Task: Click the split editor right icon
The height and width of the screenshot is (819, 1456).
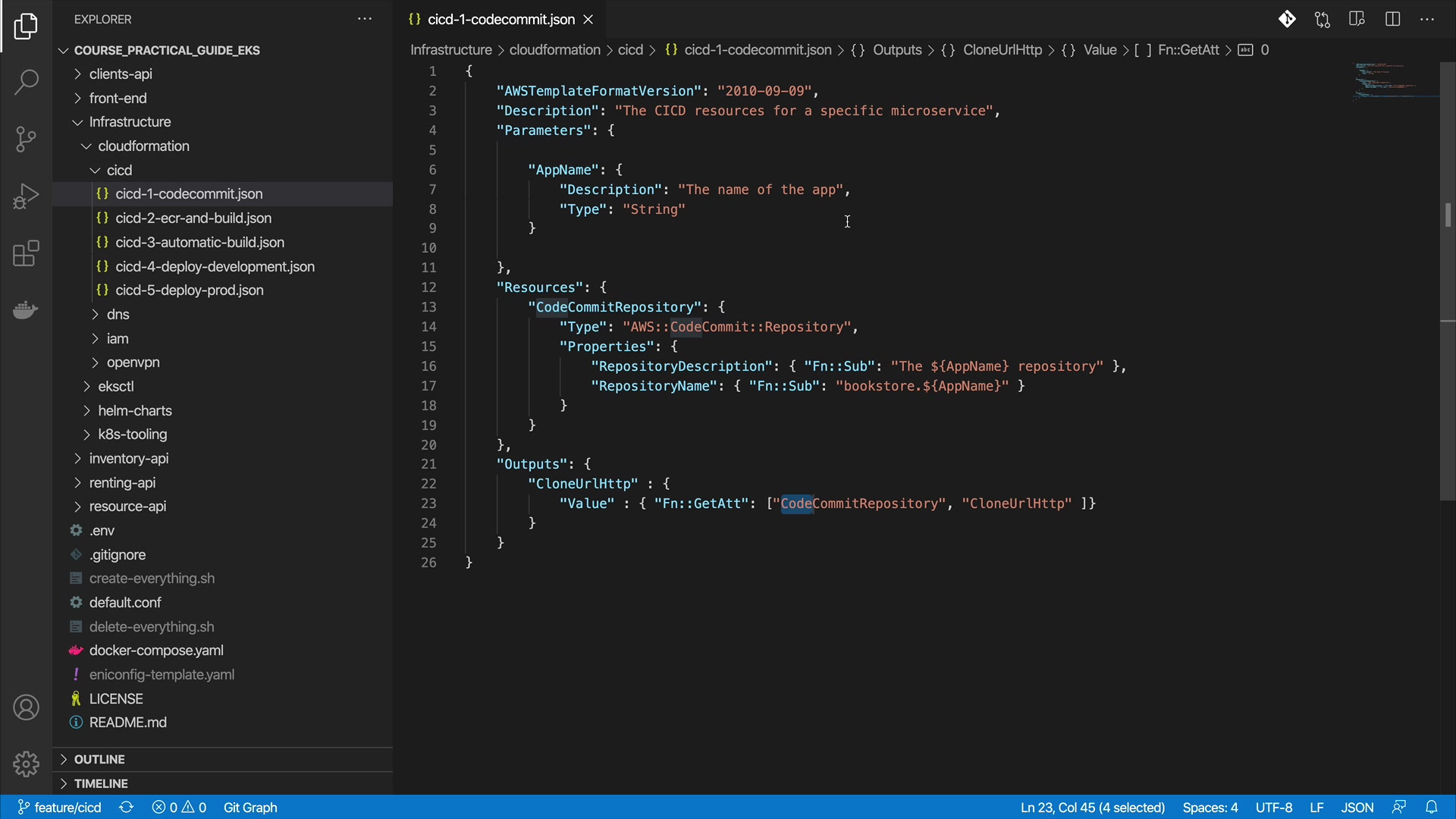Action: click(x=1392, y=20)
